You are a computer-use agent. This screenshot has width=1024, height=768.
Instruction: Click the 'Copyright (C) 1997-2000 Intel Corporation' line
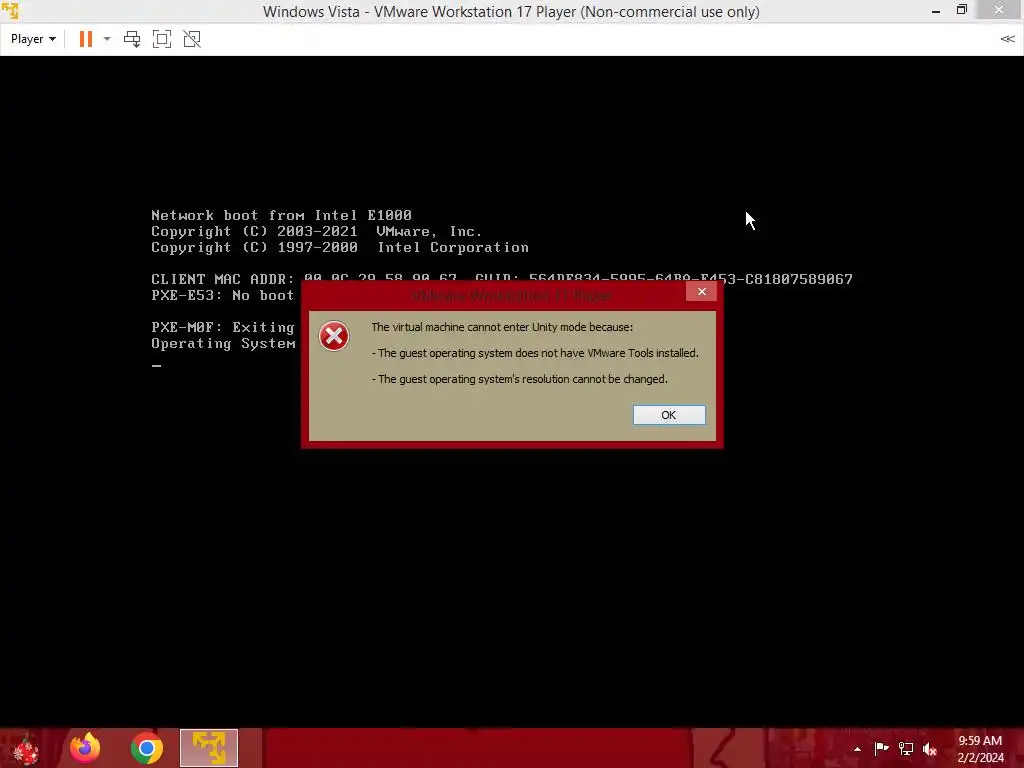[340, 248]
